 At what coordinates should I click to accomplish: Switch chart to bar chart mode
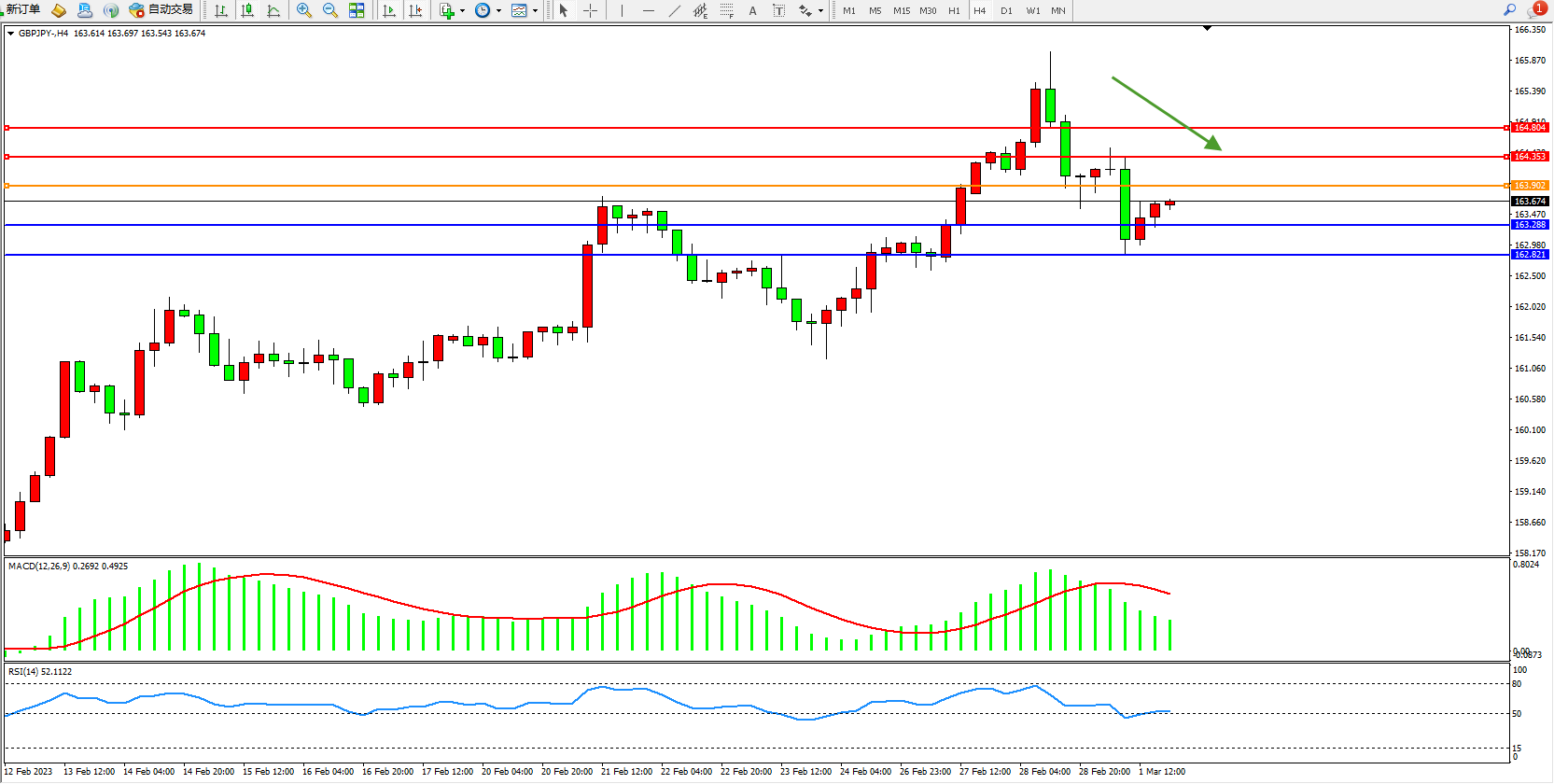[x=221, y=10]
